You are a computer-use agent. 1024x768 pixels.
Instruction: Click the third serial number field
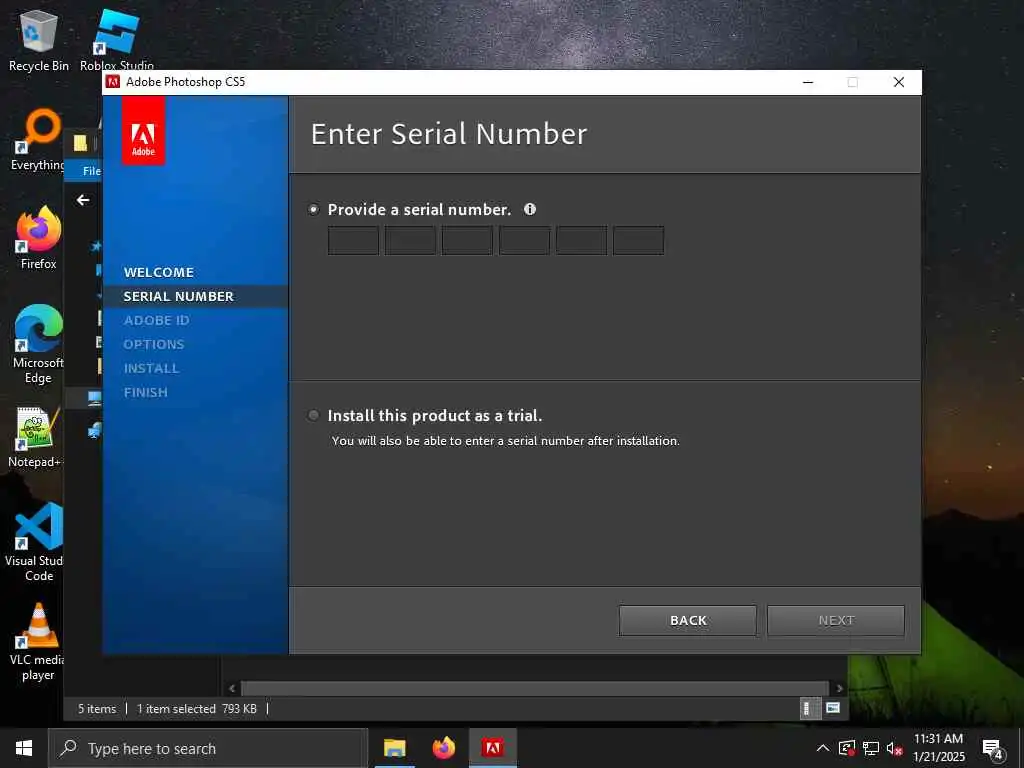click(x=468, y=240)
